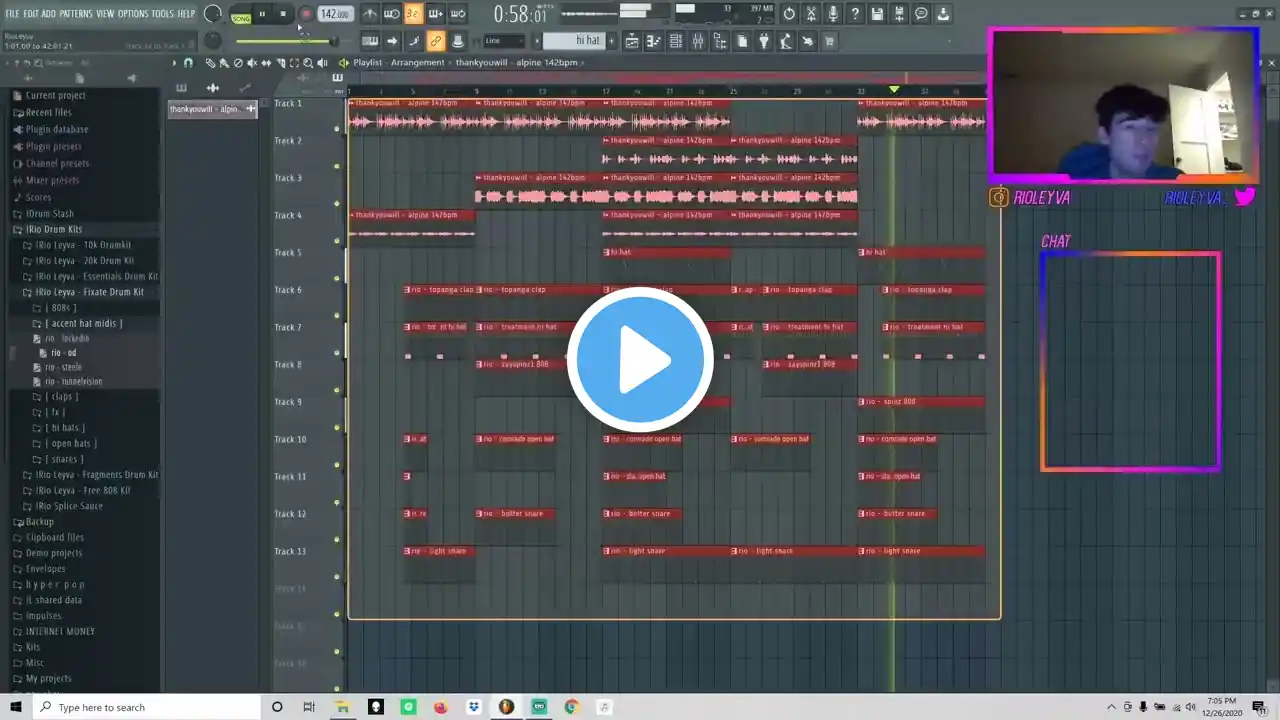
Task: Collapse the IRio Drum Kits folder
Action: tap(54, 230)
